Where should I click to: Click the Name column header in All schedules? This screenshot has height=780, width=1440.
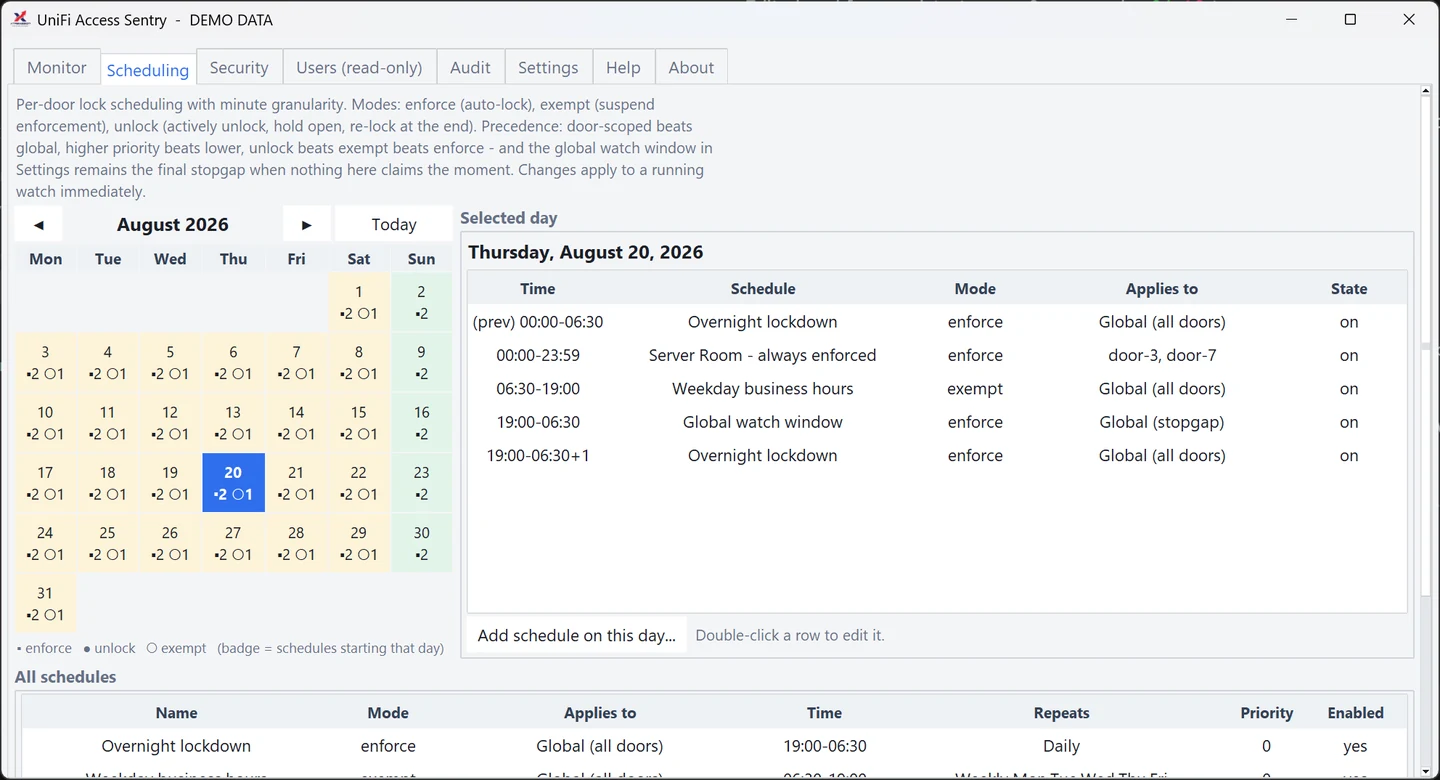pyautogui.click(x=176, y=713)
